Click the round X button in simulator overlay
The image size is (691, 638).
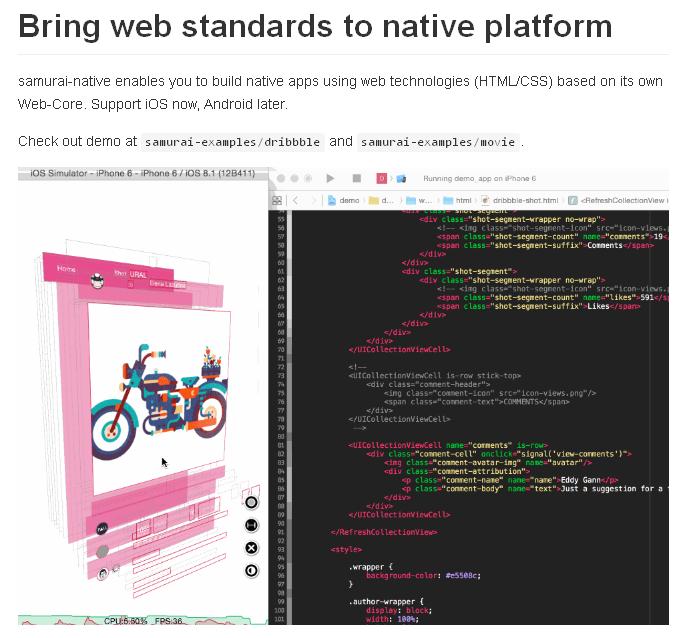pos(251,548)
